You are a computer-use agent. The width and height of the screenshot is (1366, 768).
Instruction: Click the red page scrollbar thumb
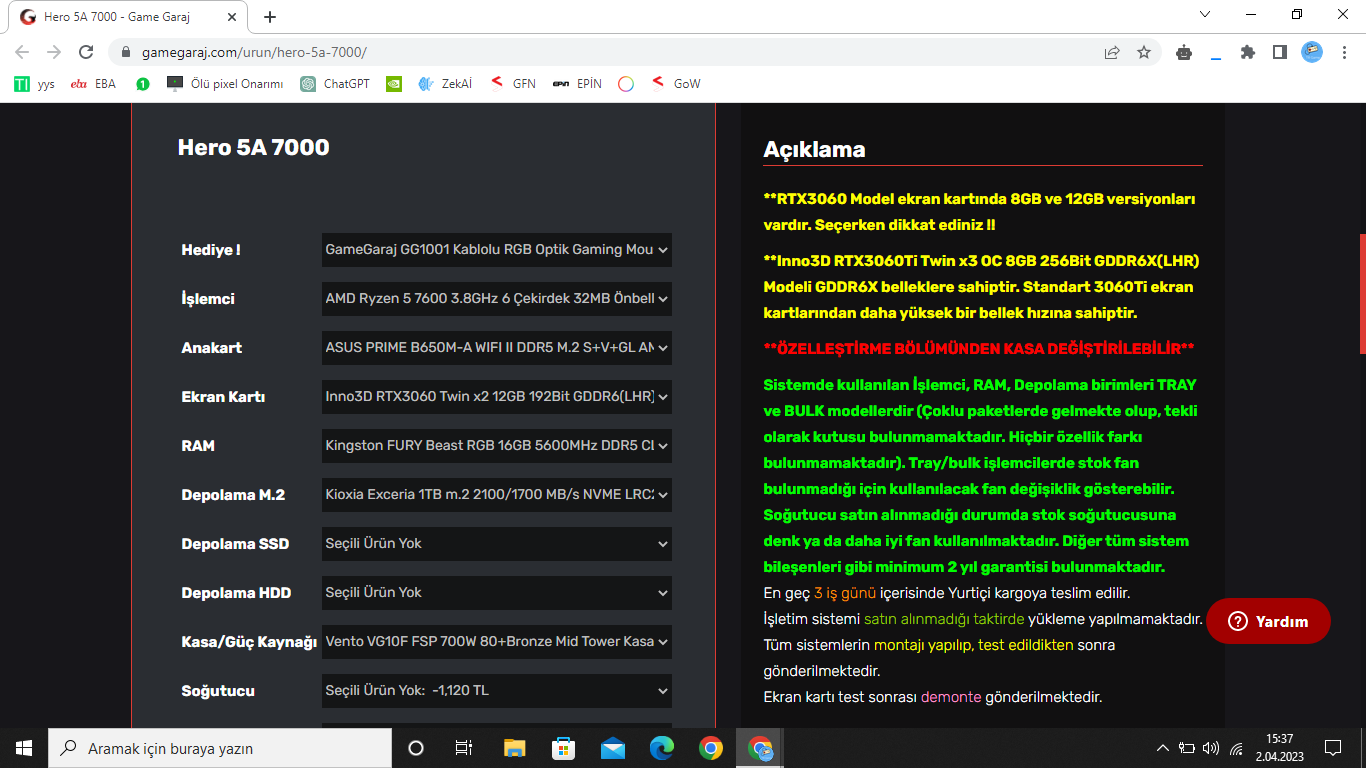point(1361,294)
